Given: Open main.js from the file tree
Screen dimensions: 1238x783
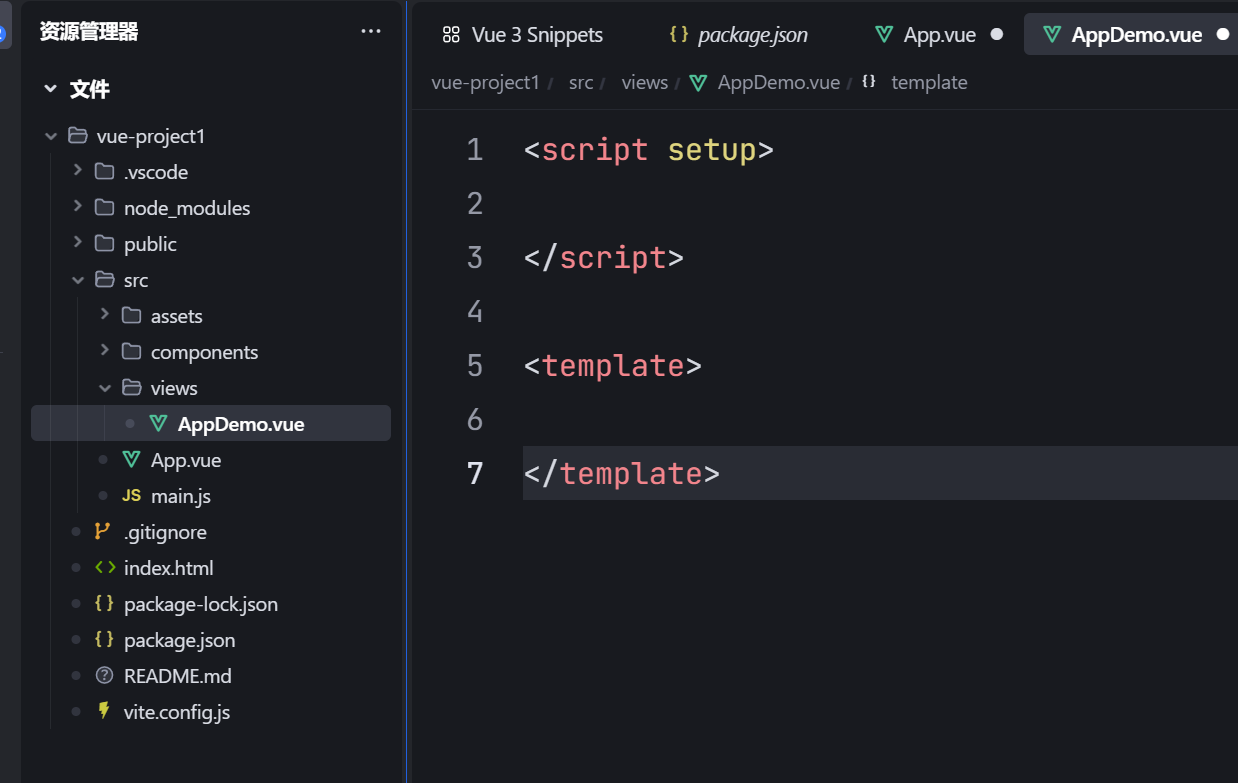Looking at the screenshot, I should 181,496.
